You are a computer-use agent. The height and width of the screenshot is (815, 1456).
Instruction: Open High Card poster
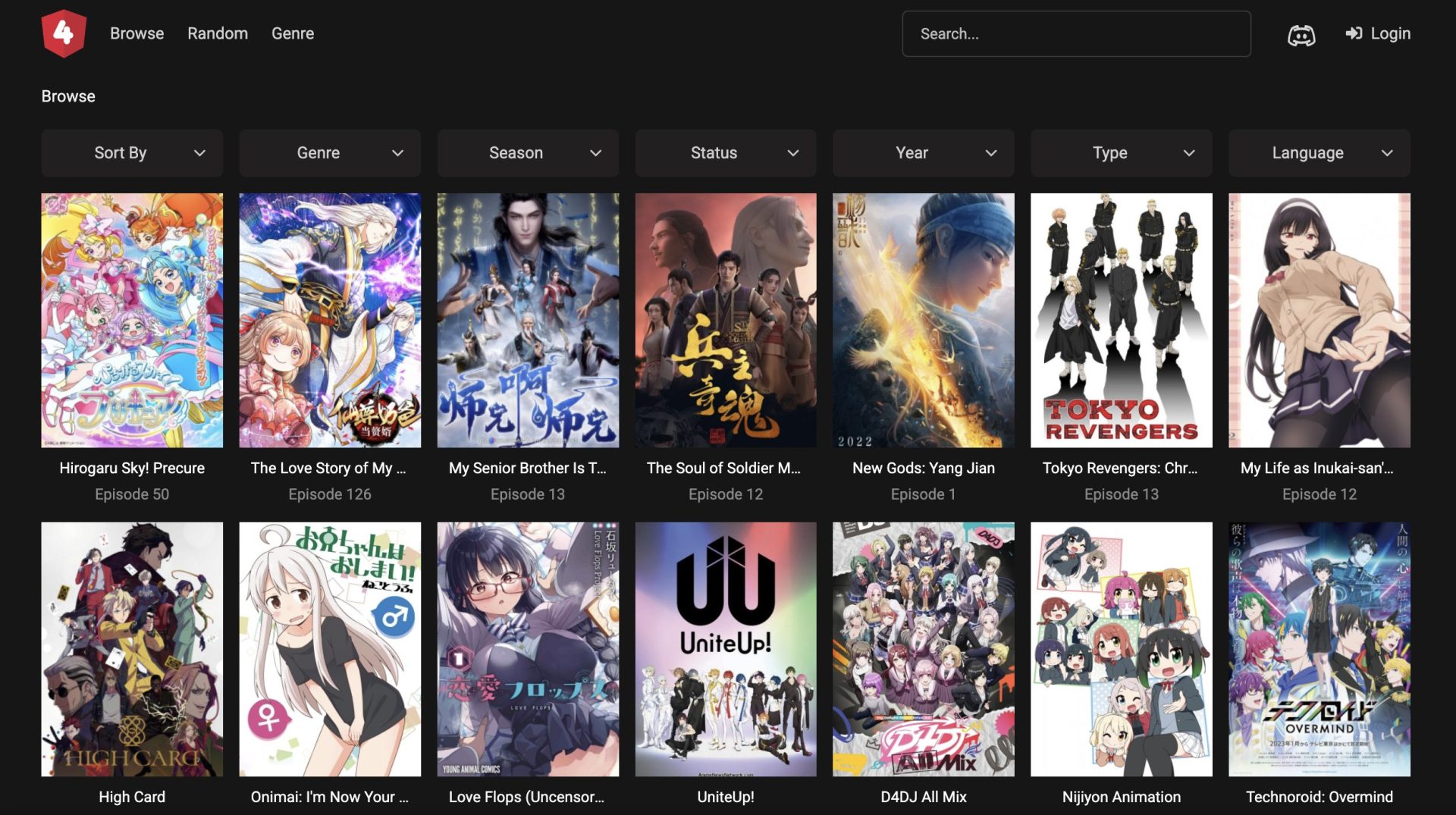[132, 649]
